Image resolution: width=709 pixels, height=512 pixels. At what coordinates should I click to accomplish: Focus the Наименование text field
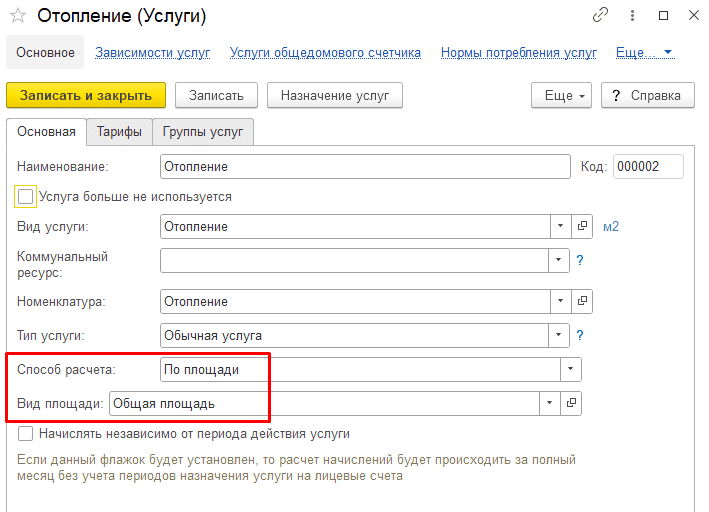click(365, 166)
